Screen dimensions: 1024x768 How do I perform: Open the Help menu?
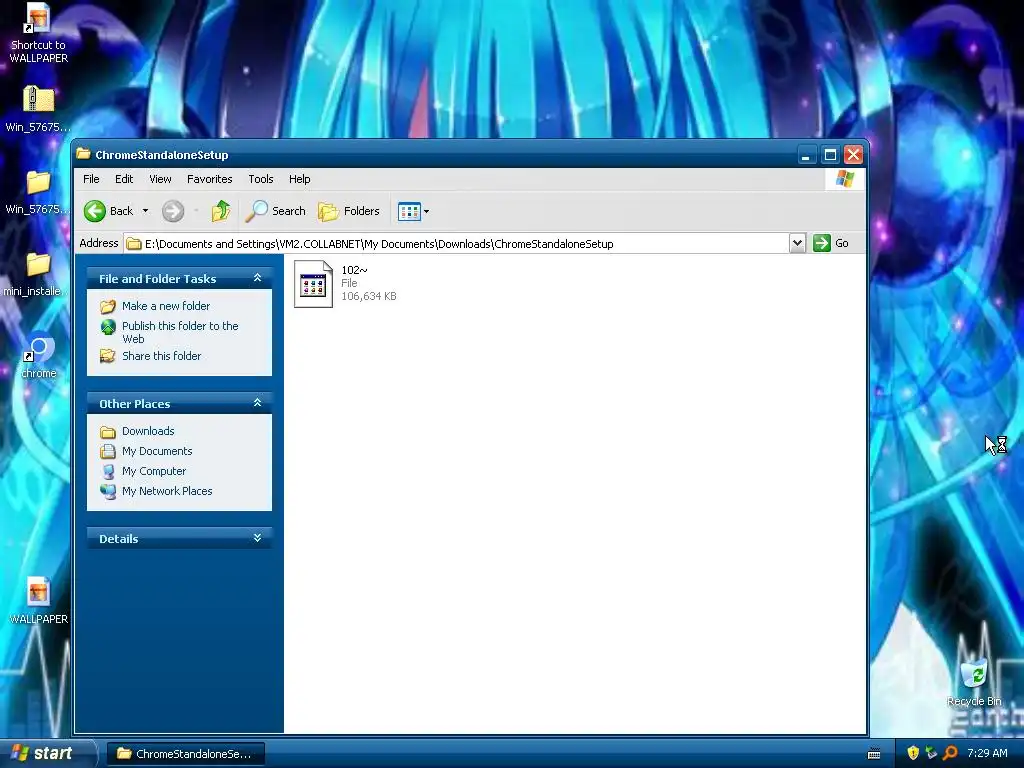click(300, 179)
